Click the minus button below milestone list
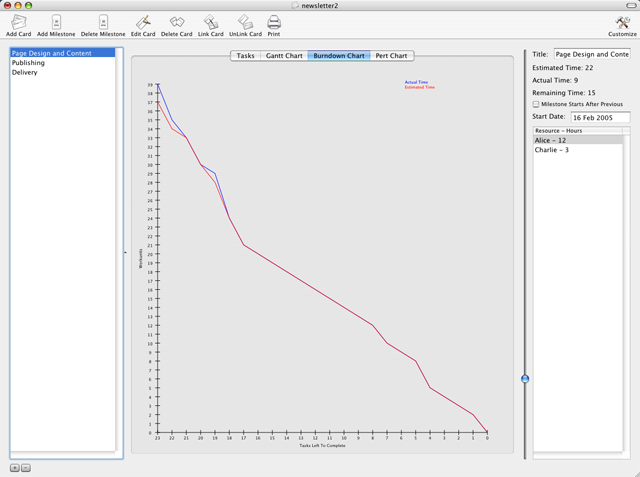Viewport: 640px width, 477px height. click(x=26, y=468)
